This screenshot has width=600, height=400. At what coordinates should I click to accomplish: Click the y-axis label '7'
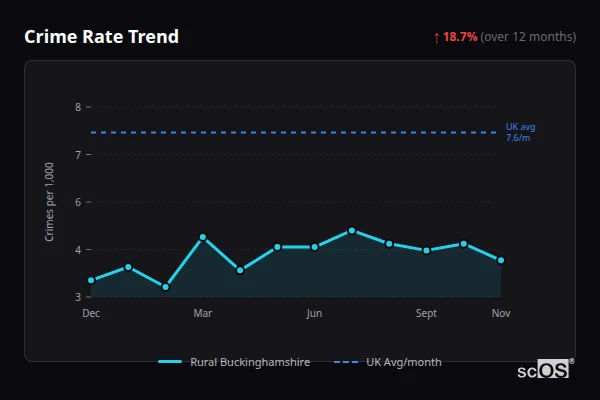(x=78, y=155)
